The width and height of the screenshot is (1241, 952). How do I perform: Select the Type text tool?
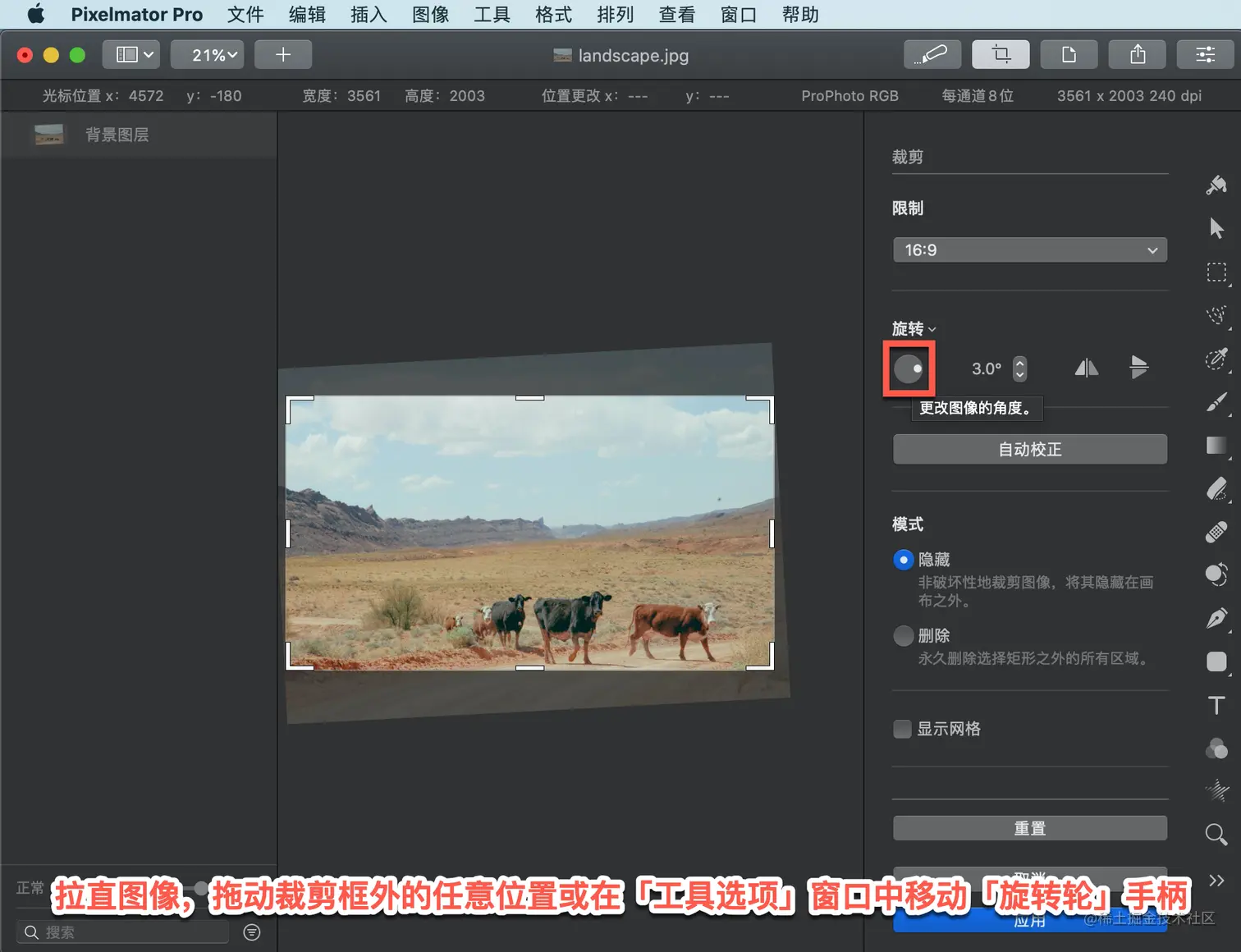1216,705
